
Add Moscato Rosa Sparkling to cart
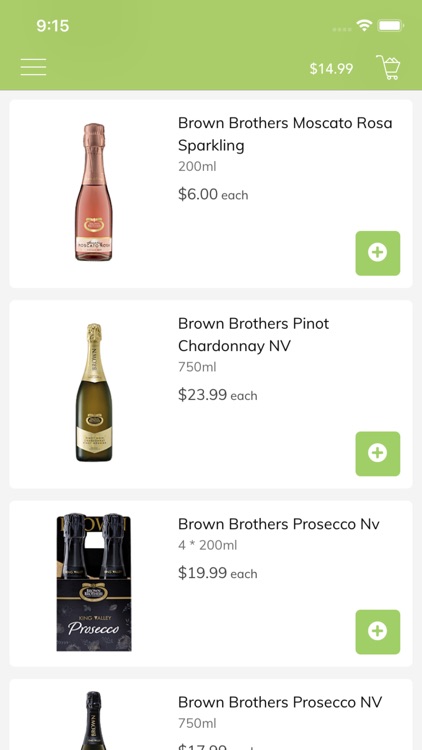[x=378, y=253]
